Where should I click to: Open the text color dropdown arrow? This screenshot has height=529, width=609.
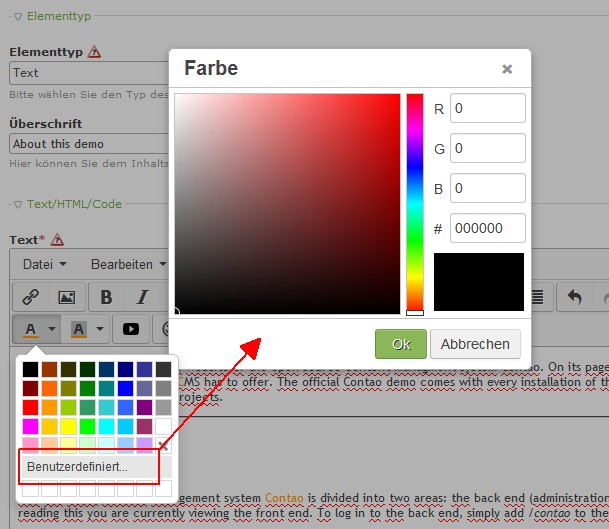53,328
